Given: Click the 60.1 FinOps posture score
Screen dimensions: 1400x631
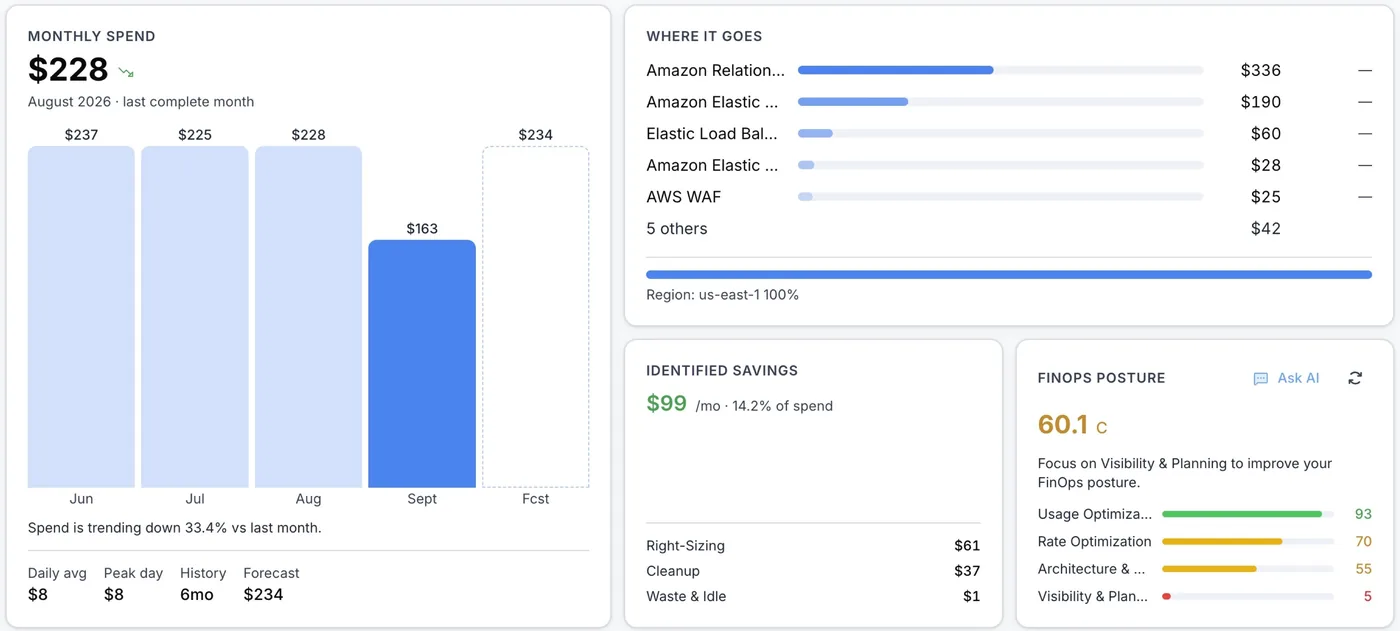Looking at the screenshot, I should [x=1063, y=425].
